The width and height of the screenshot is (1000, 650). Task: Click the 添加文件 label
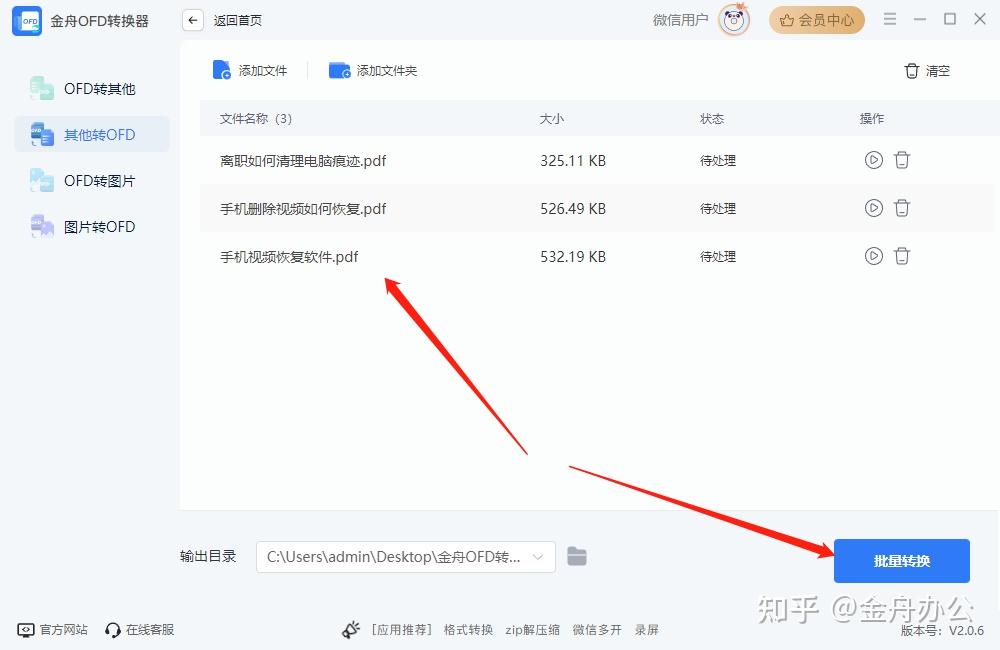(x=263, y=71)
